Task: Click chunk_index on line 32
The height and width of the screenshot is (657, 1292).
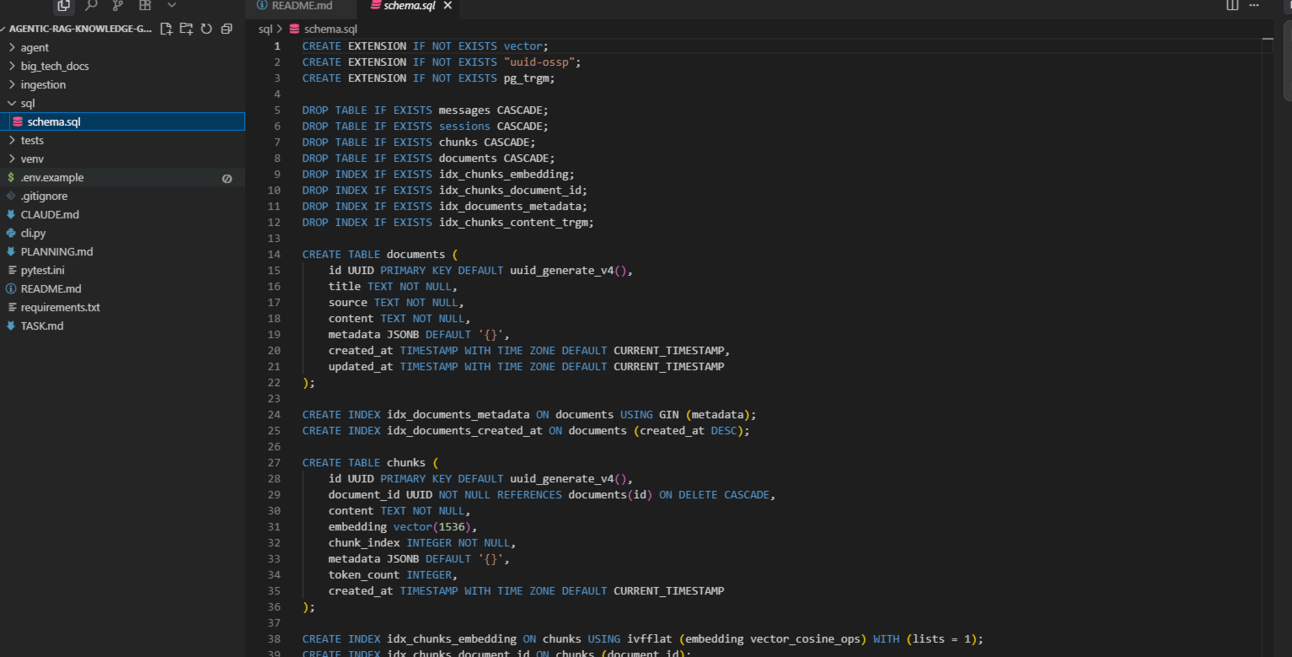Action: click(x=364, y=543)
